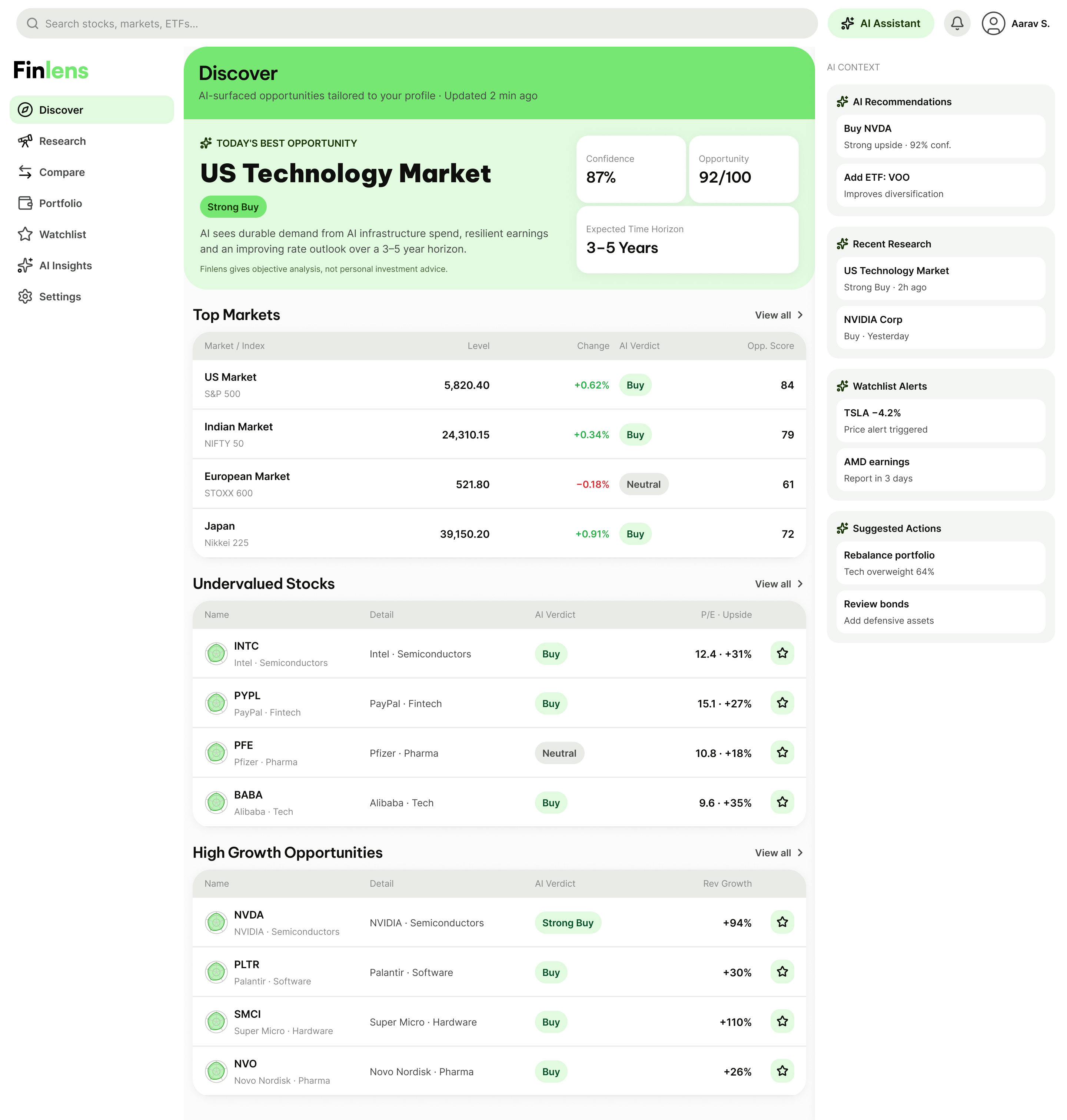Toggle the PLTR watchlist star

click(782, 971)
